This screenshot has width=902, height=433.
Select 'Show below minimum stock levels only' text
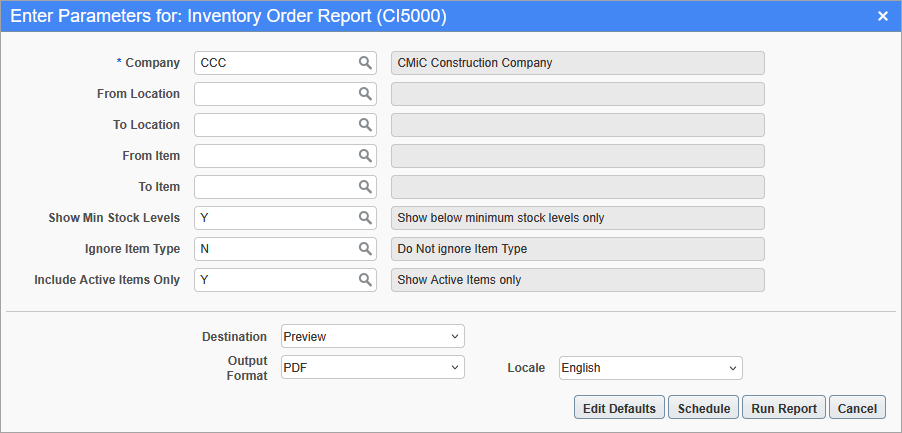[x=500, y=218]
